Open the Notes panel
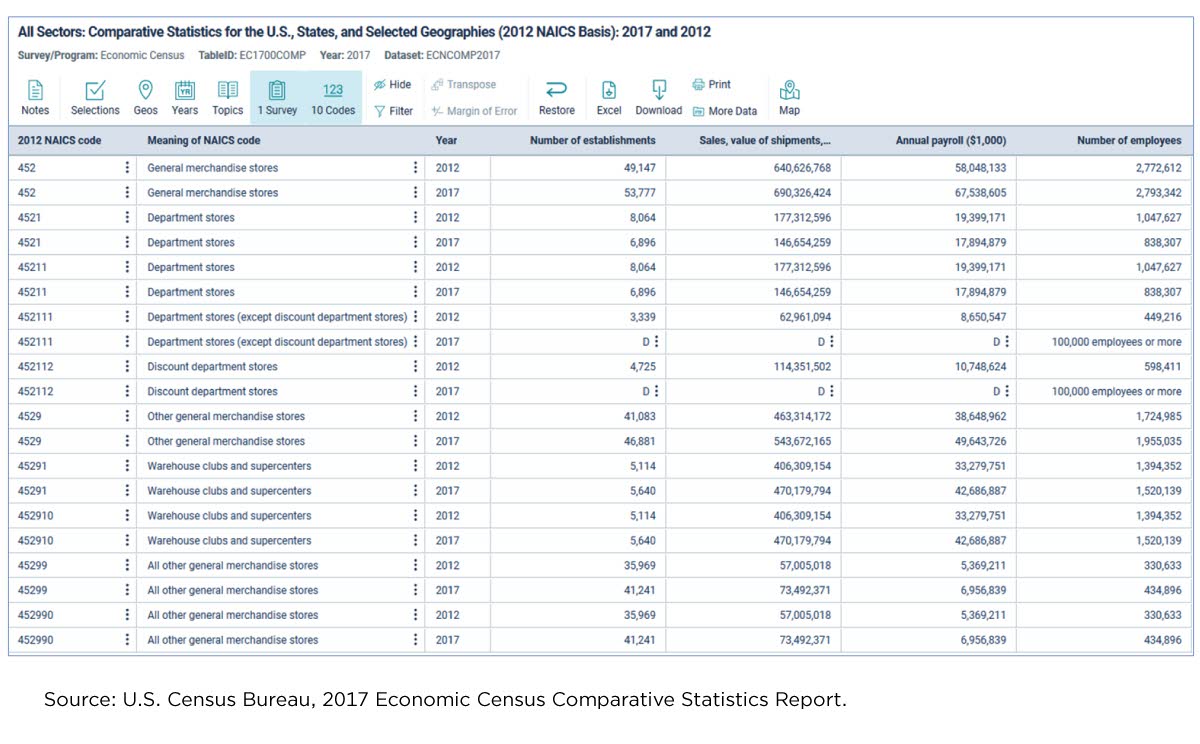 [35, 98]
